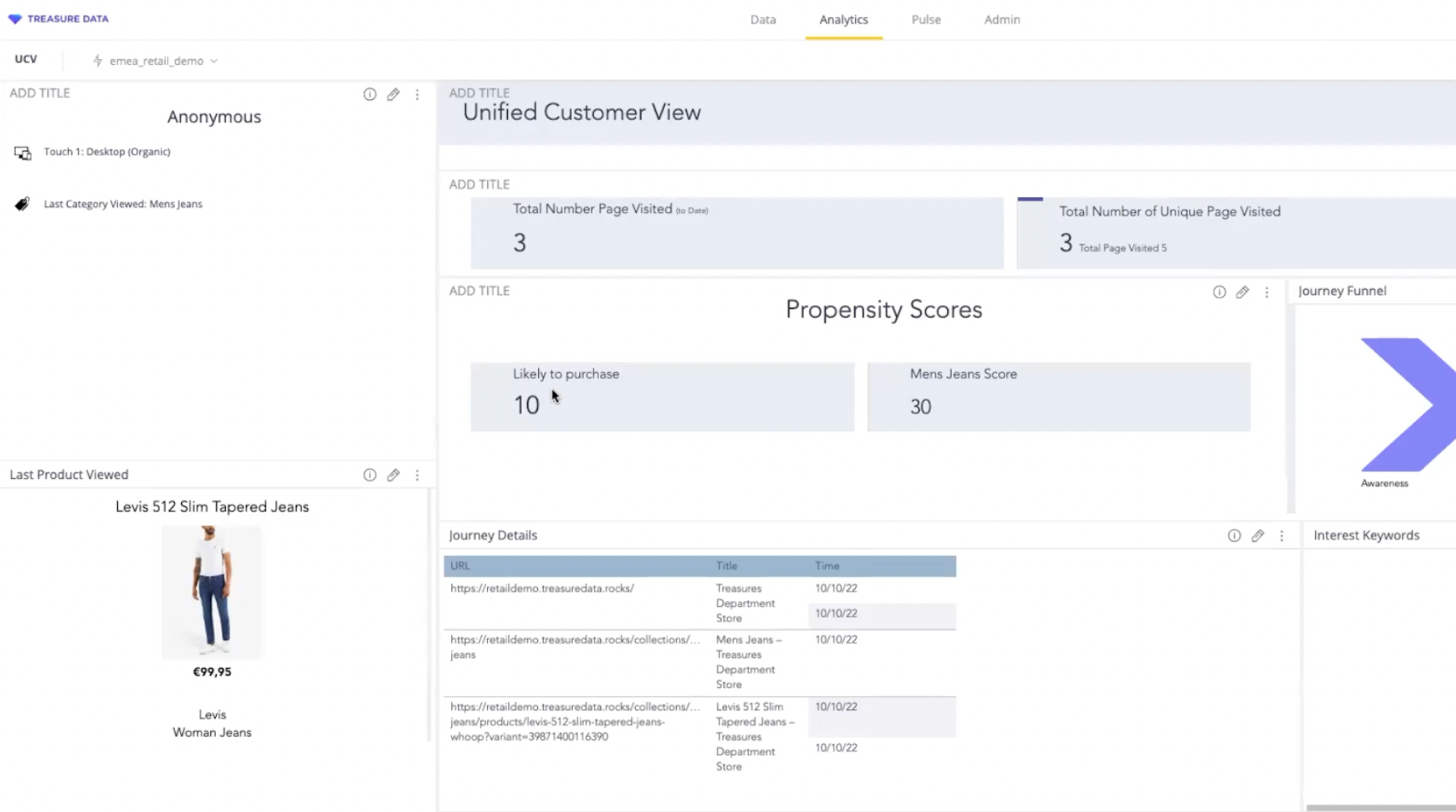Click the Levis 512 Slim Tapered Jeans heading
1456x812 pixels.
point(212,507)
